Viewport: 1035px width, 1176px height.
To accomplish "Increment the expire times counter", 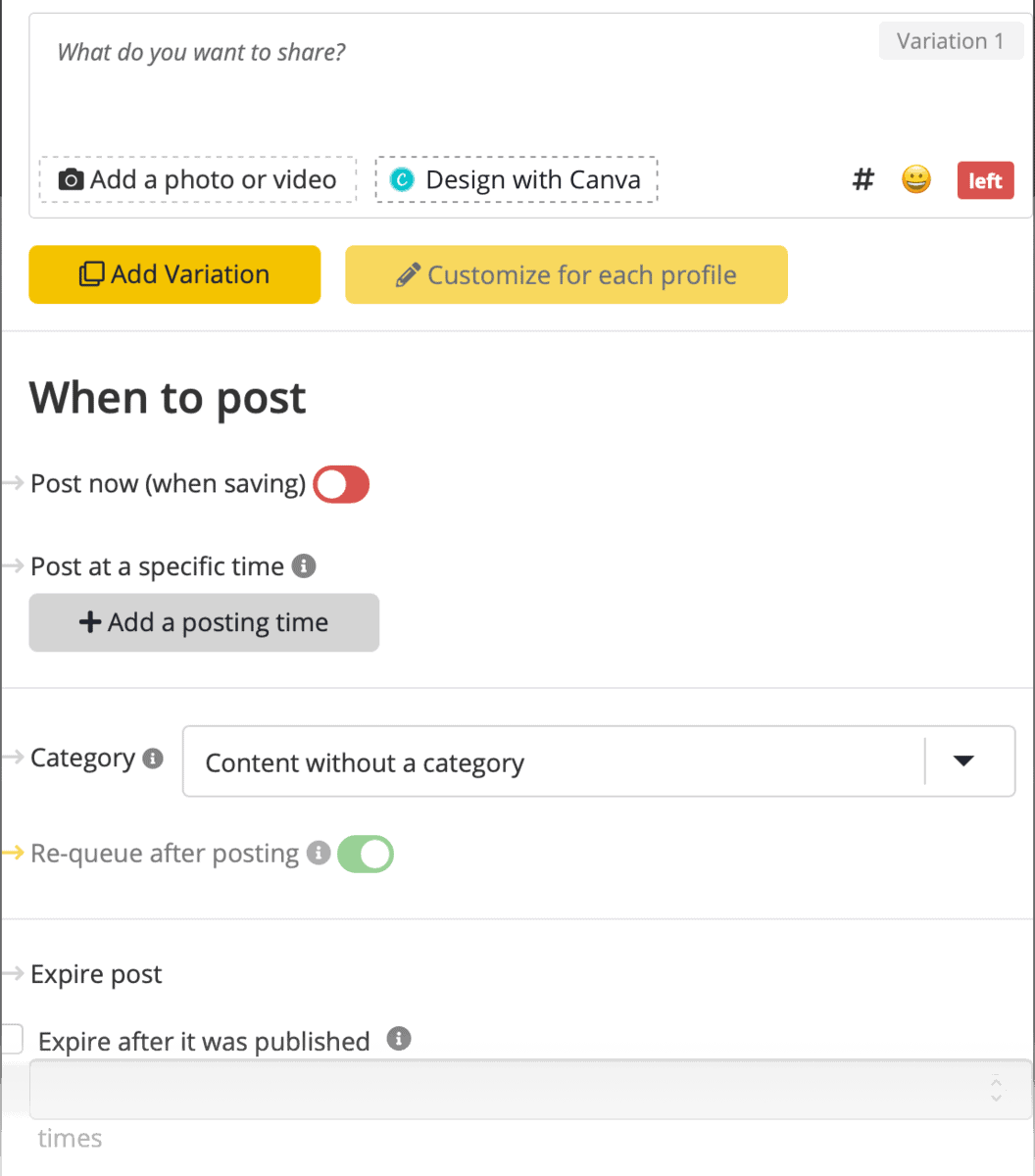I will [x=996, y=1083].
